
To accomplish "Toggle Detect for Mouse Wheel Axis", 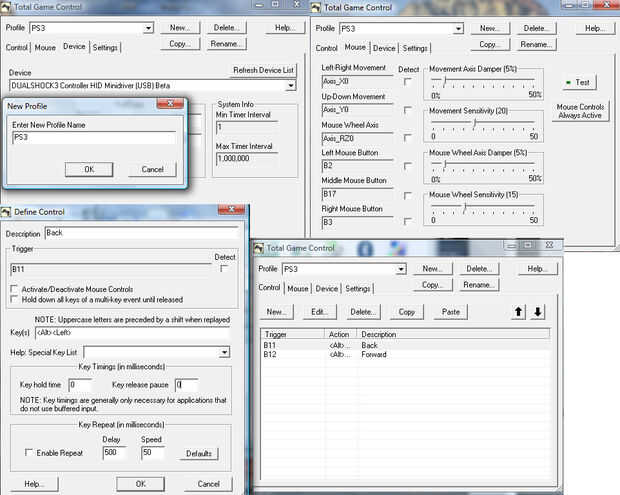I will coord(408,138).
